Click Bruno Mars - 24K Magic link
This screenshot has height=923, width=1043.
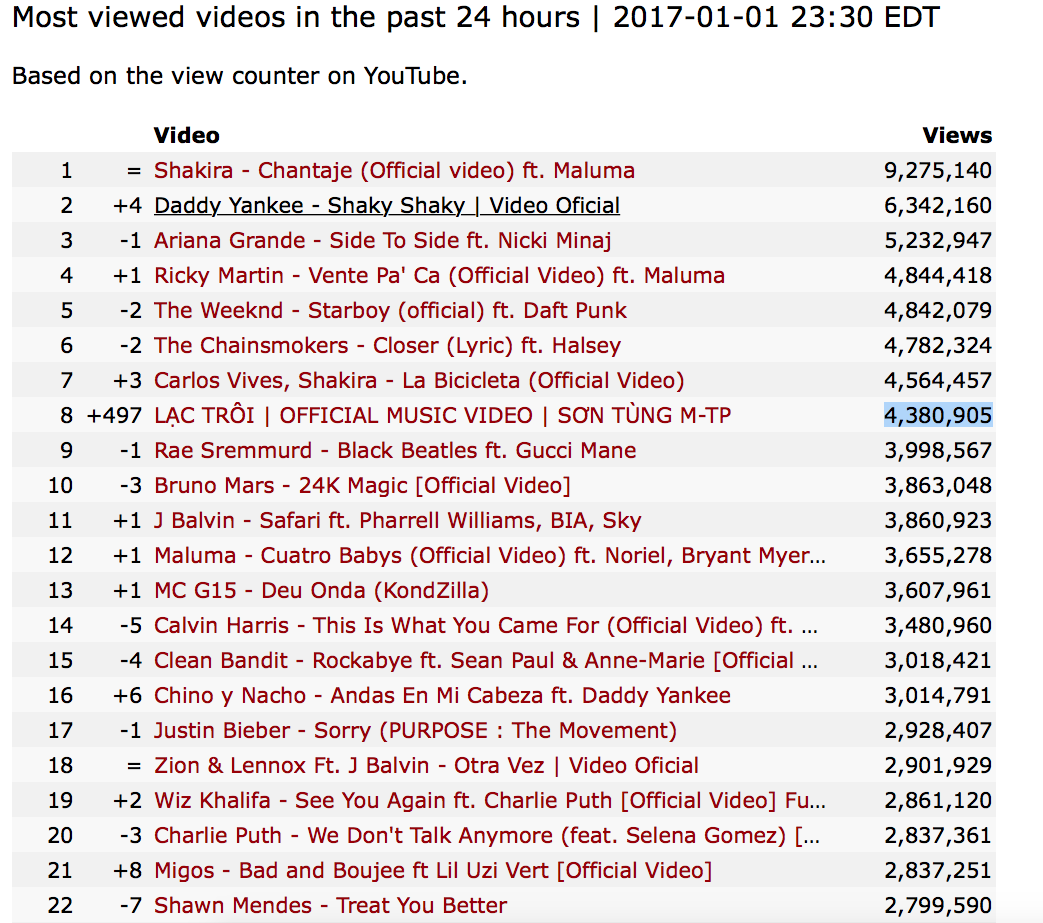pyautogui.click(x=362, y=486)
